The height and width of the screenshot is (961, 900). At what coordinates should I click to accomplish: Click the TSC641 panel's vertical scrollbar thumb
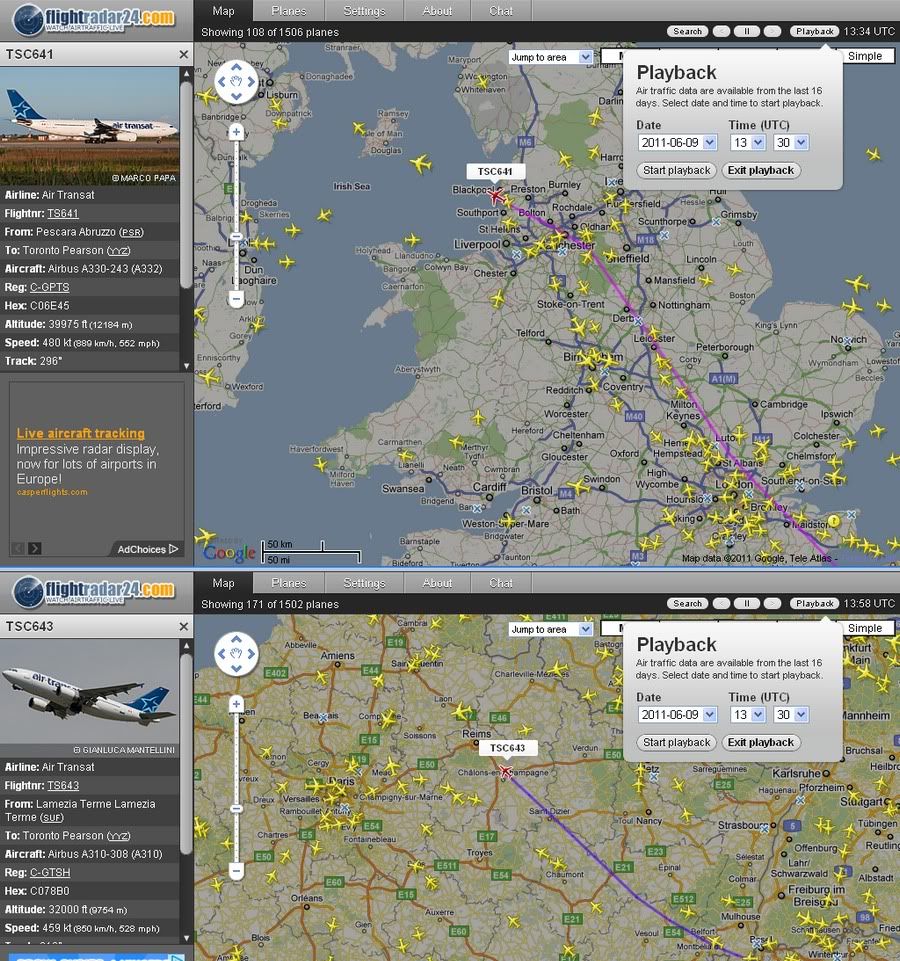click(x=186, y=185)
